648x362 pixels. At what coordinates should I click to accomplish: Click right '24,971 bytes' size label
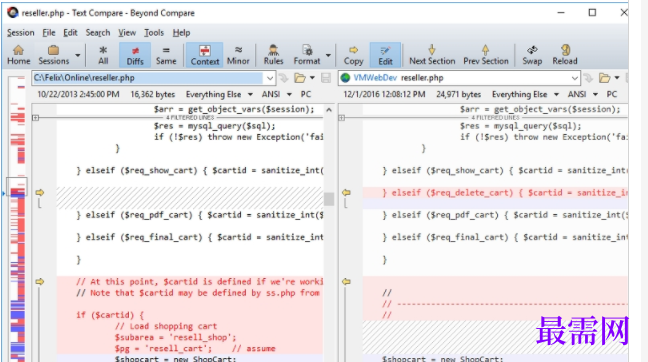458,95
